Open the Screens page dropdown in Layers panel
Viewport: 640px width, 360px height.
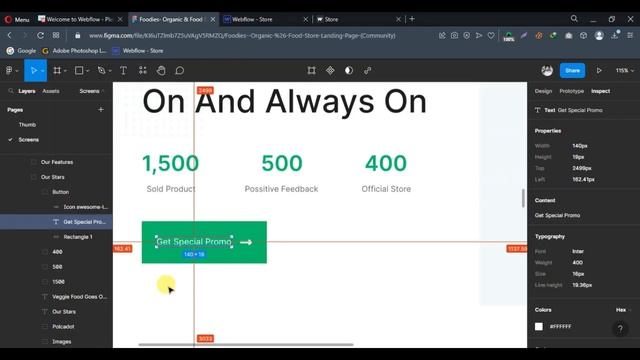click(x=91, y=91)
